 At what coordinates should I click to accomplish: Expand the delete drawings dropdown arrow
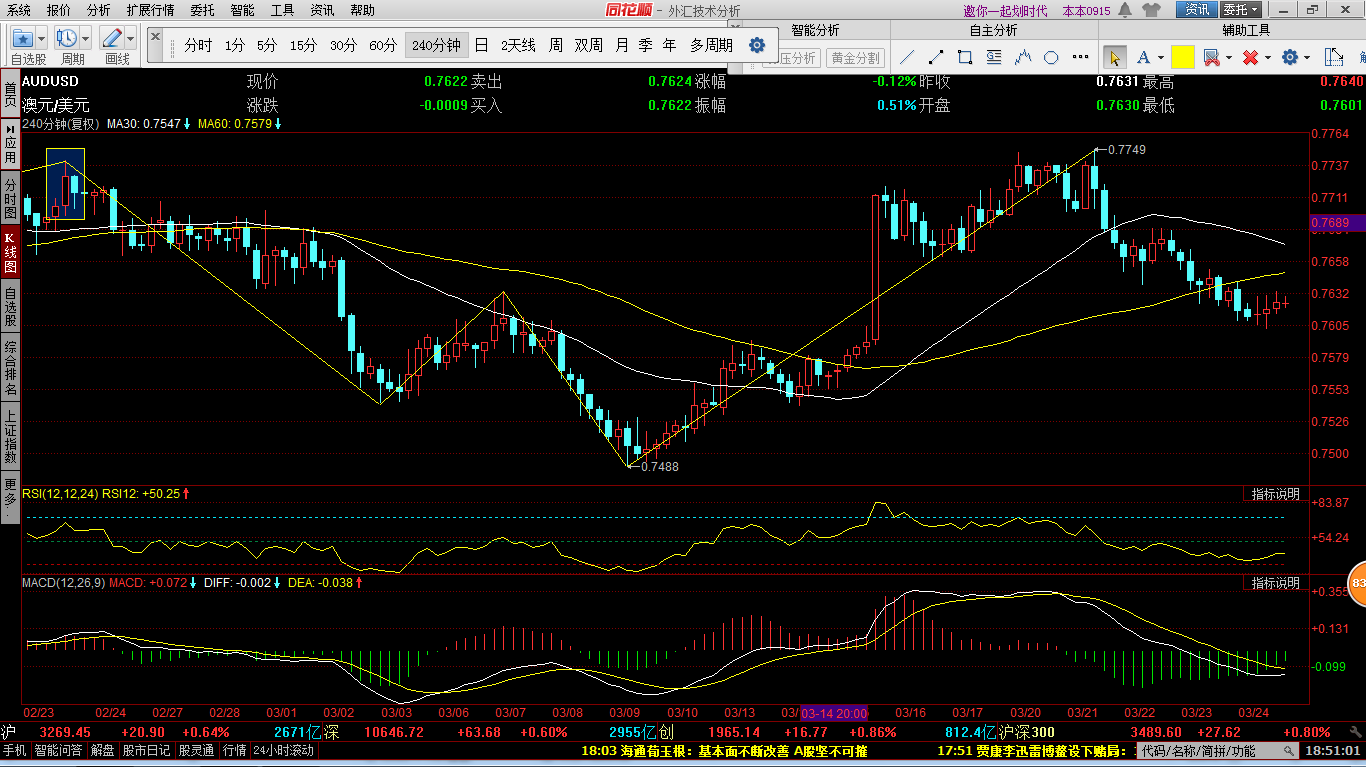(1267, 58)
